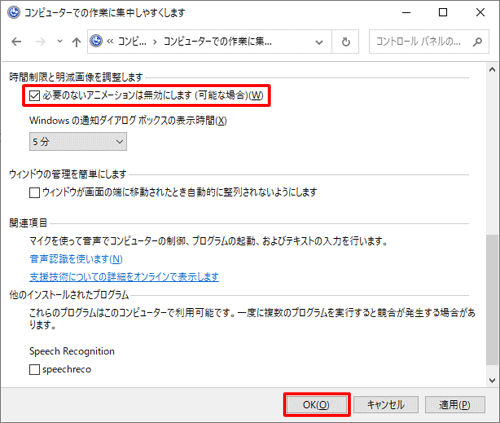This screenshot has width=500, height=423.
Task: Open recent locations chevron beside forward arrow
Action: click(60, 42)
